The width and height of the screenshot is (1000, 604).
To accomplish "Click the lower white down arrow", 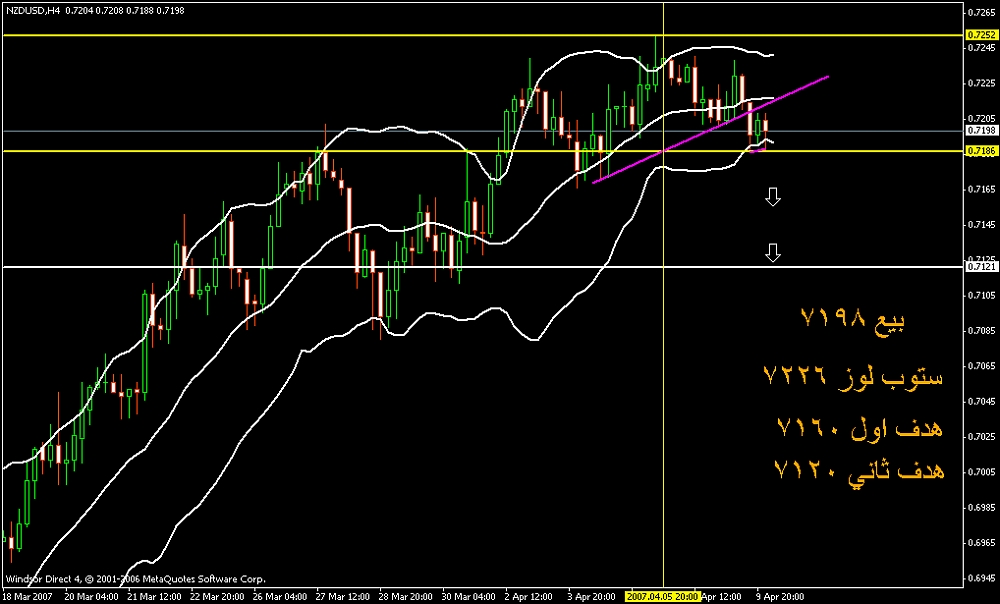I will coord(772,252).
